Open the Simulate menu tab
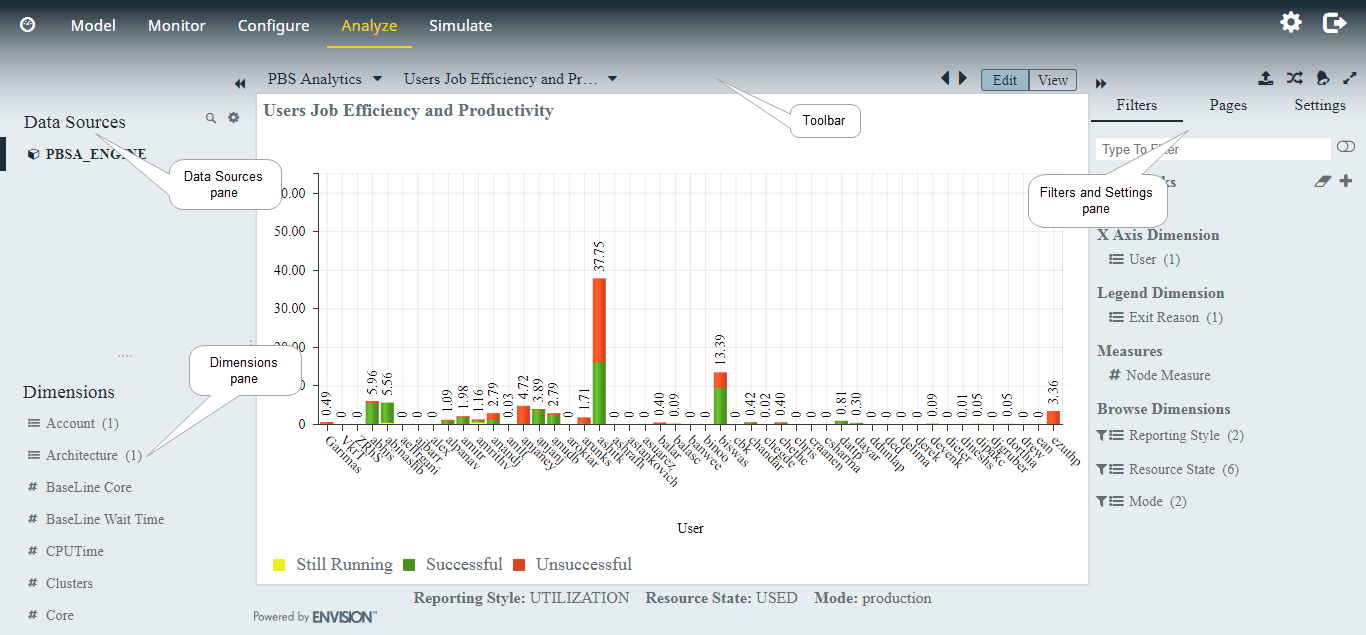Image resolution: width=1366 pixels, height=635 pixels. coord(460,26)
